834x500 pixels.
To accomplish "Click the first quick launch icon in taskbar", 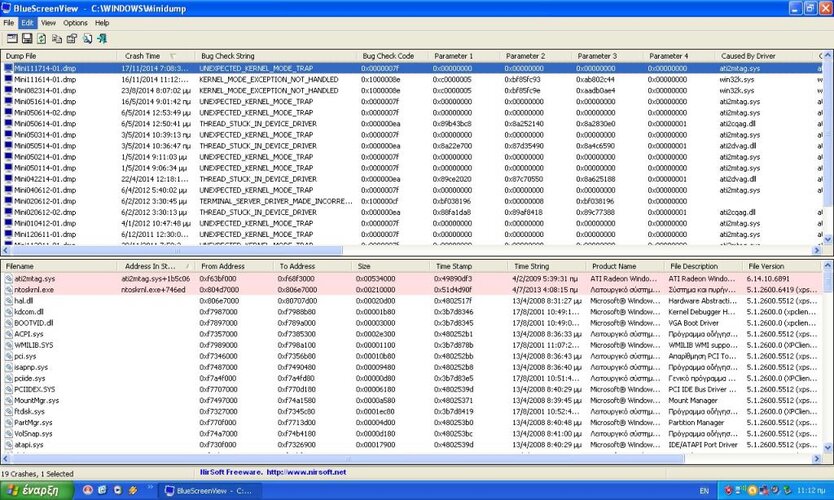I will [x=88, y=490].
